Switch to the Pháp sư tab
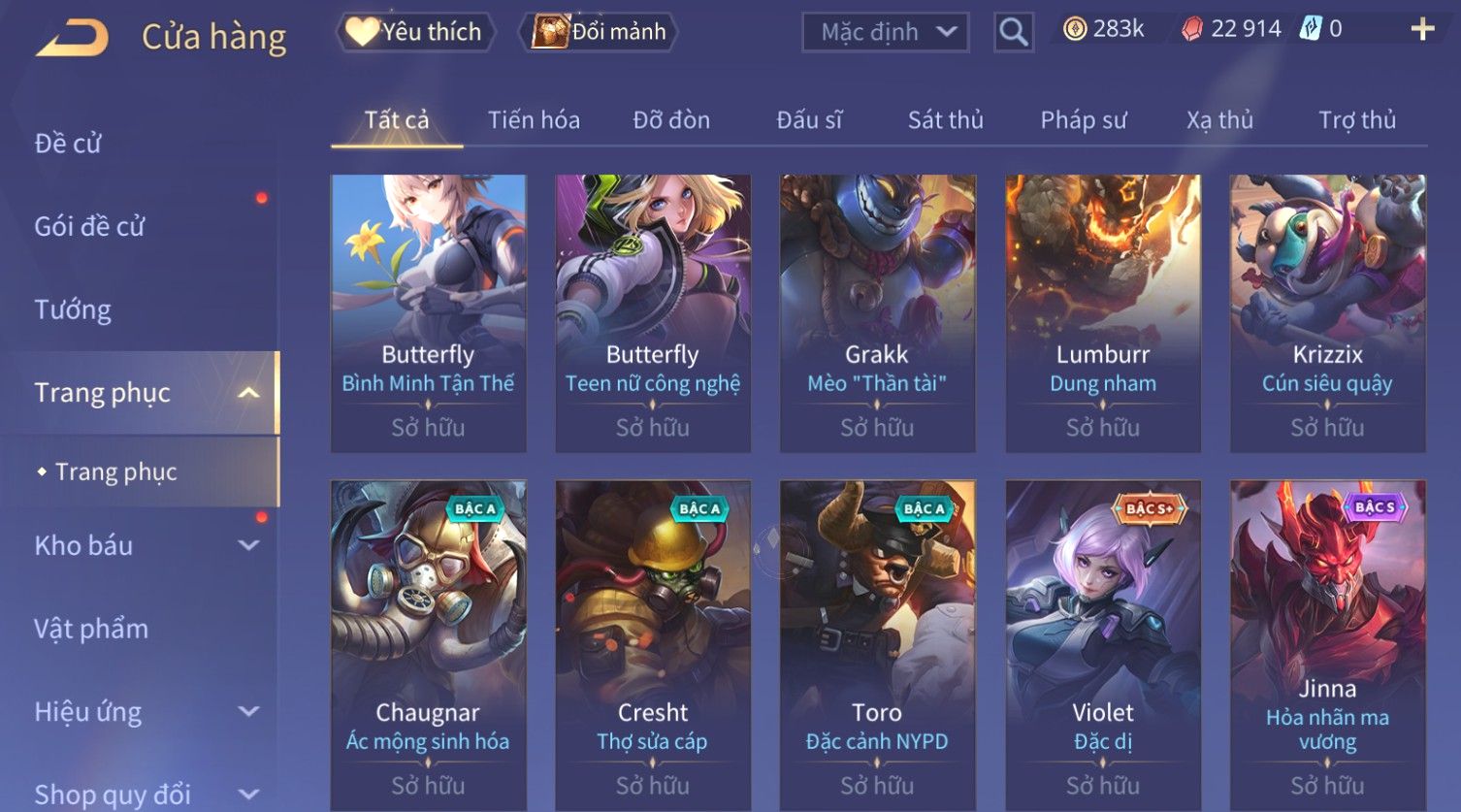The width and height of the screenshot is (1461, 812). 1084,120
